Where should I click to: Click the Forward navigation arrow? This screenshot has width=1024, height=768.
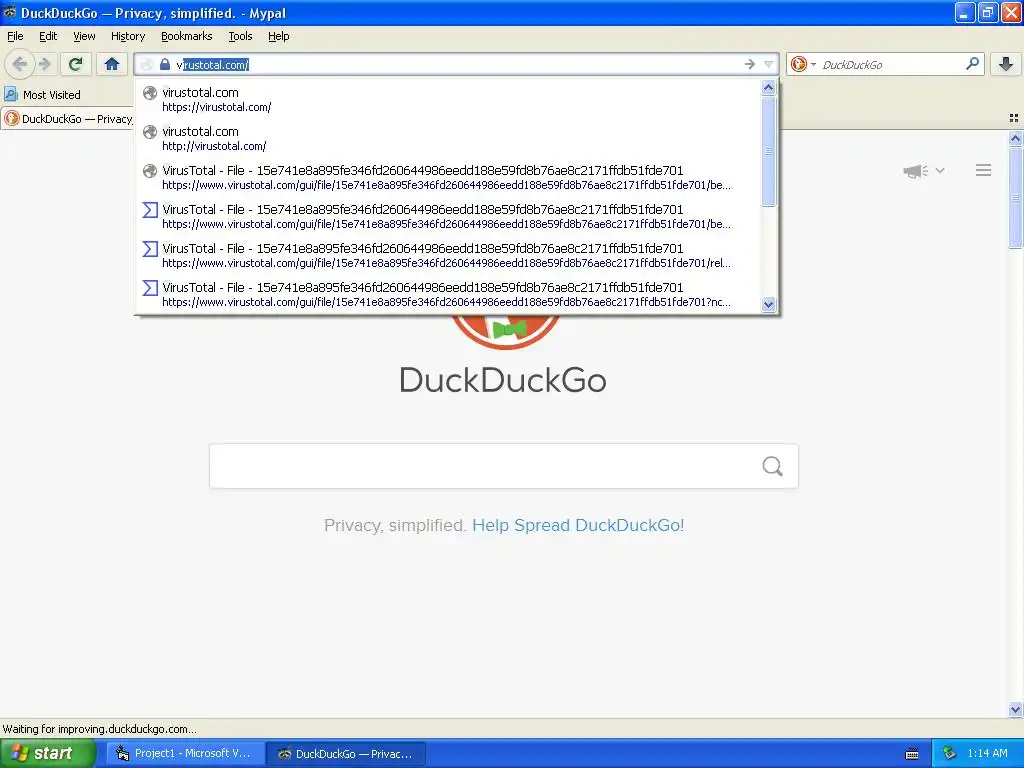pos(44,64)
